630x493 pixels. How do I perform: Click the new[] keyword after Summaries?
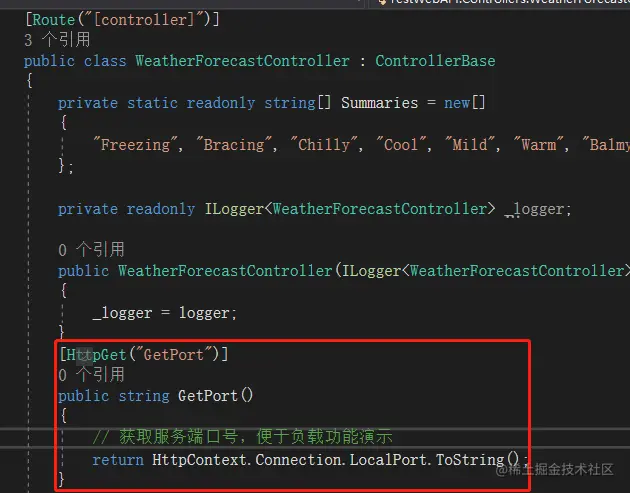[x=464, y=103]
